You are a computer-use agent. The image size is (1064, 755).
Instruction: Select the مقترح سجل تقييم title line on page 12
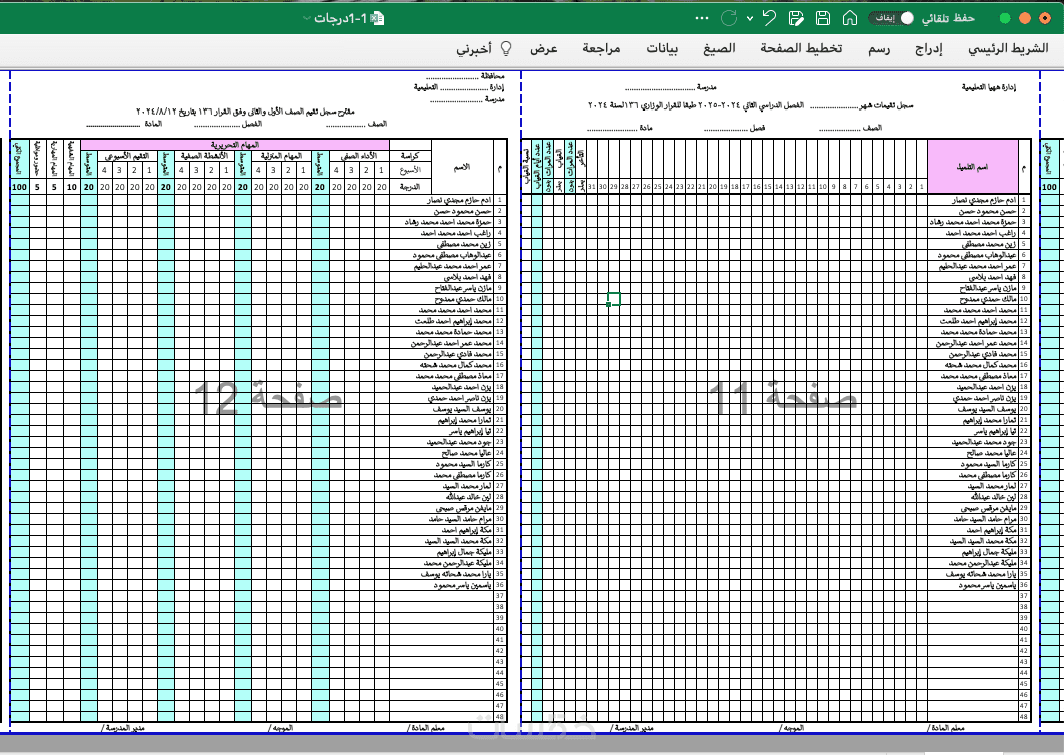(x=245, y=111)
